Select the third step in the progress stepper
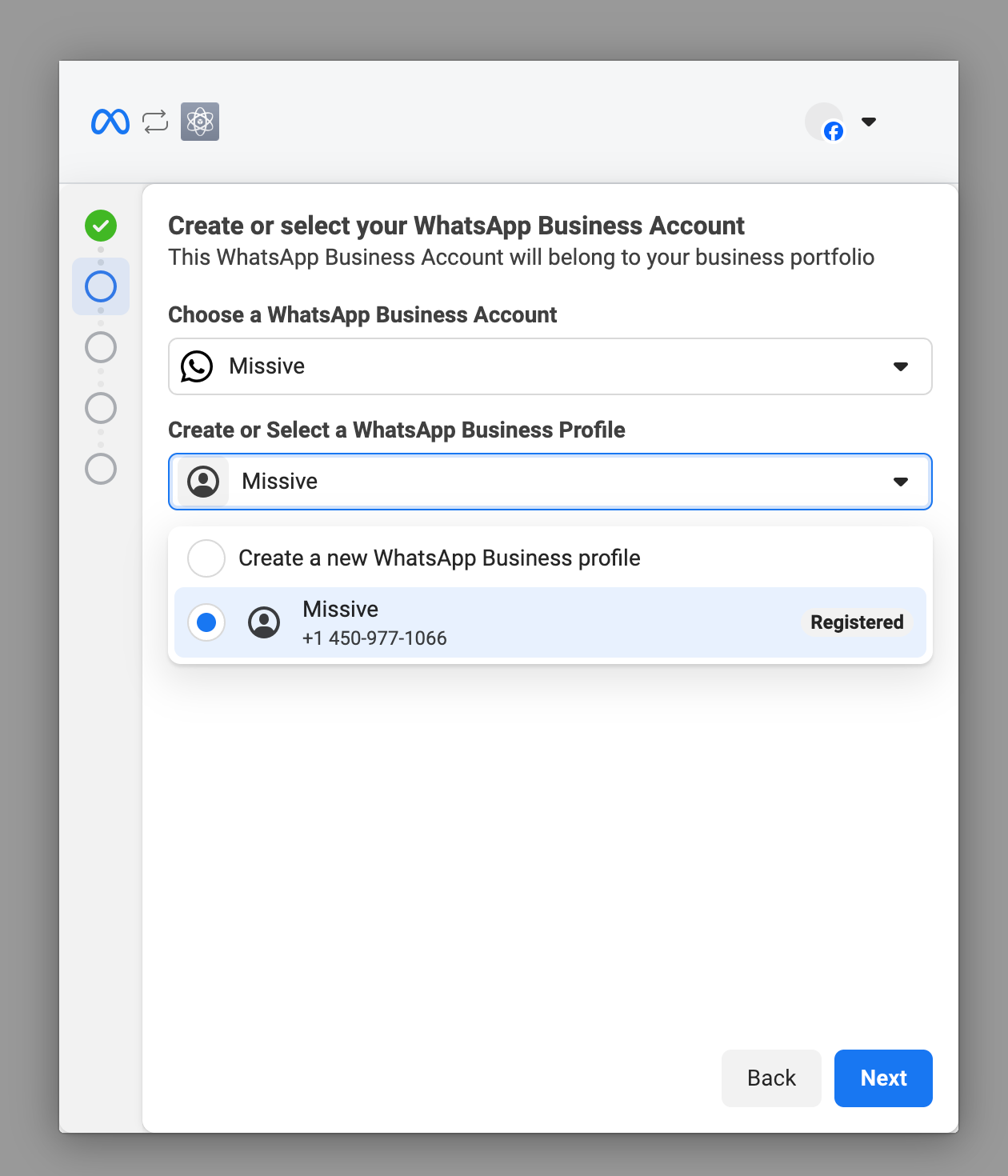The width and height of the screenshot is (1008, 1176). pos(100,347)
